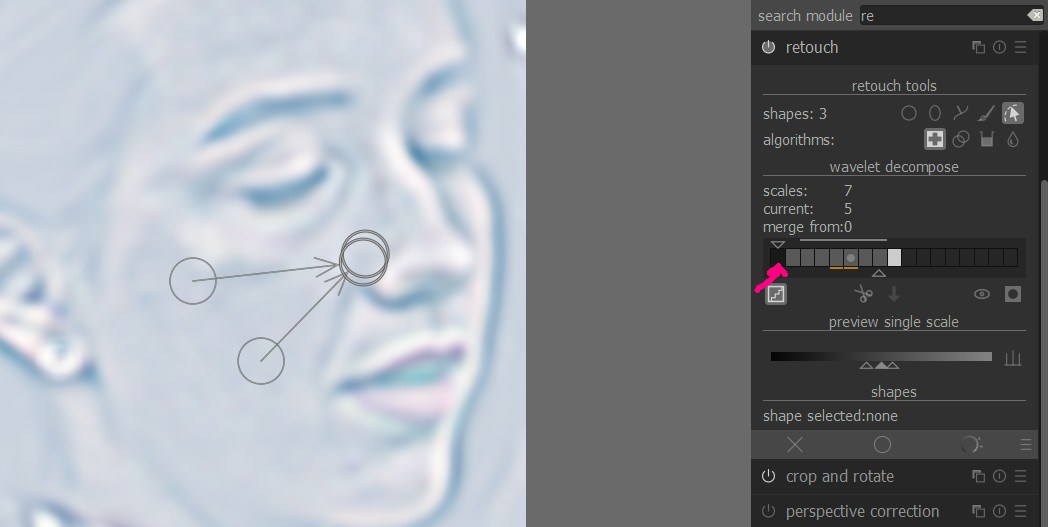Open crop and rotate presets menu
This screenshot has height=527, width=1048.
click(1020, 476)
